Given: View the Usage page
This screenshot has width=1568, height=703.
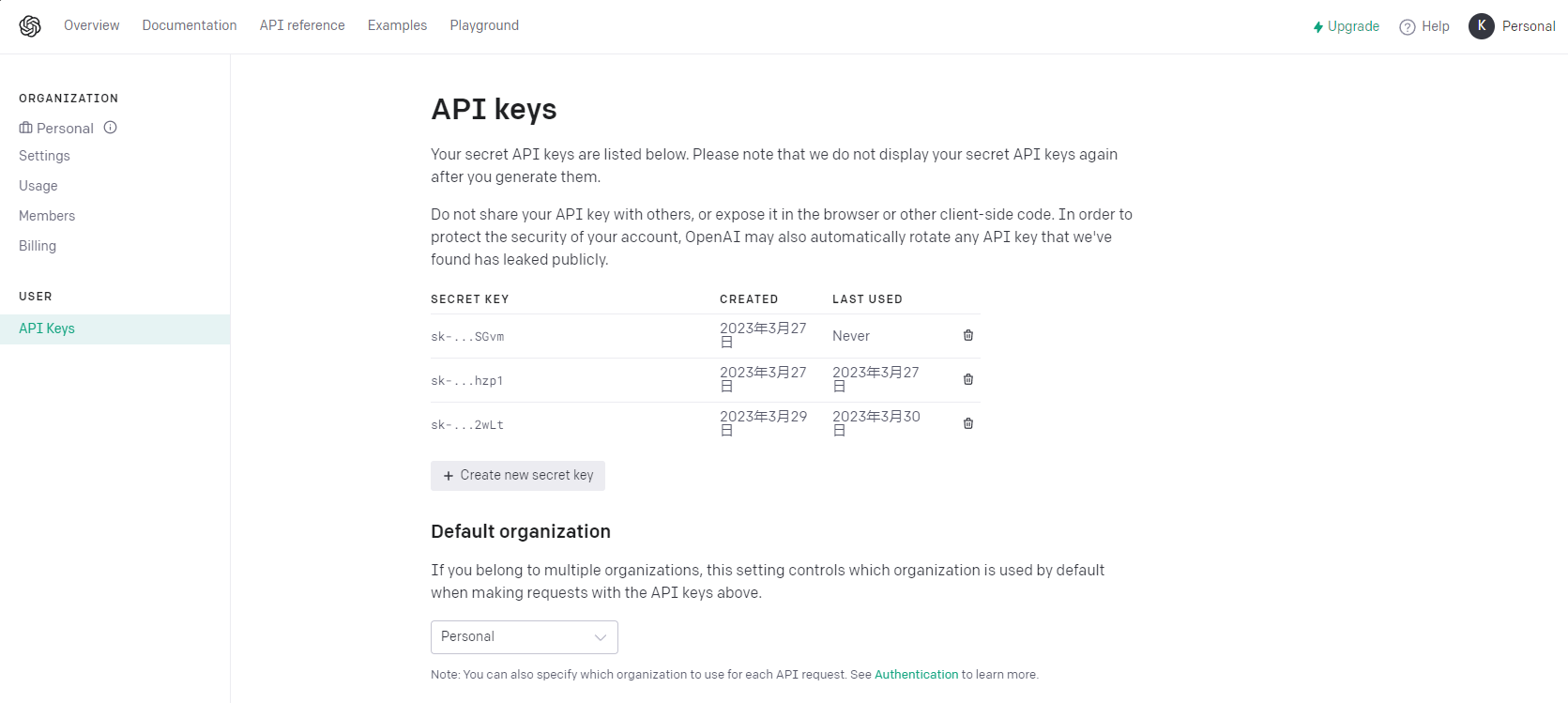Looking at the screenshot, I should (x=38, y=186).
